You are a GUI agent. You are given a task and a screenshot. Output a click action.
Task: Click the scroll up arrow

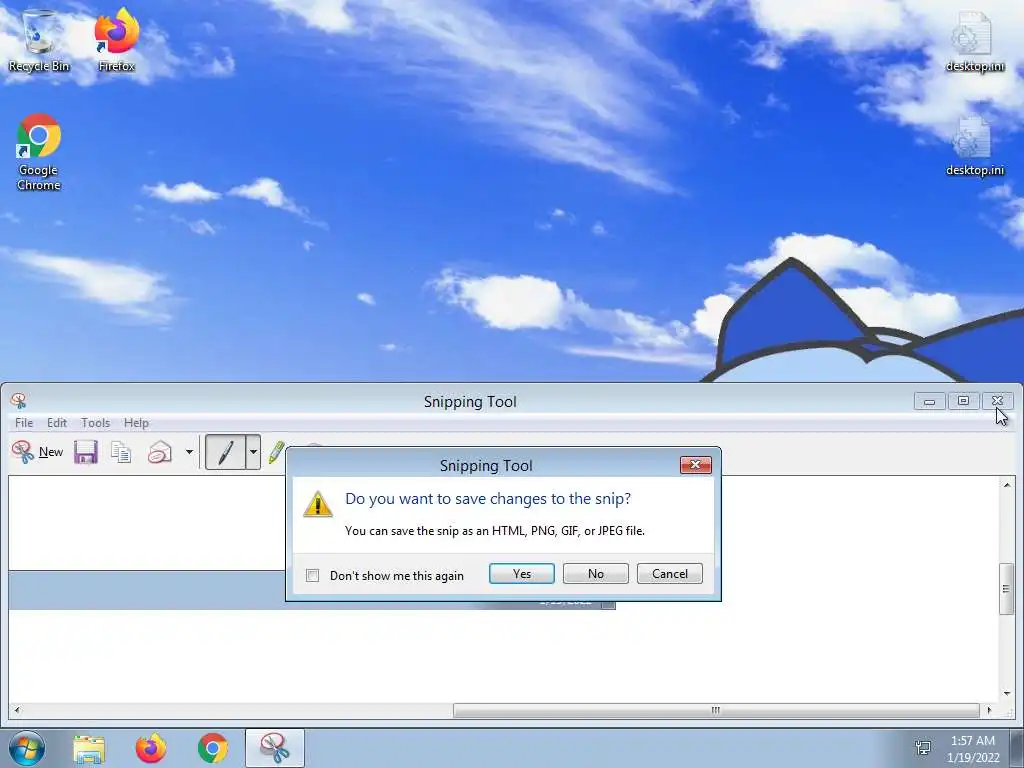[x=1006, y=485]
